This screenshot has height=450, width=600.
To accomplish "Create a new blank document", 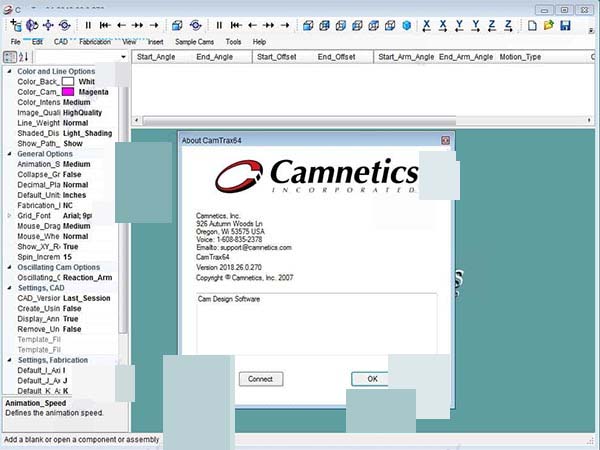I will 532,26.
